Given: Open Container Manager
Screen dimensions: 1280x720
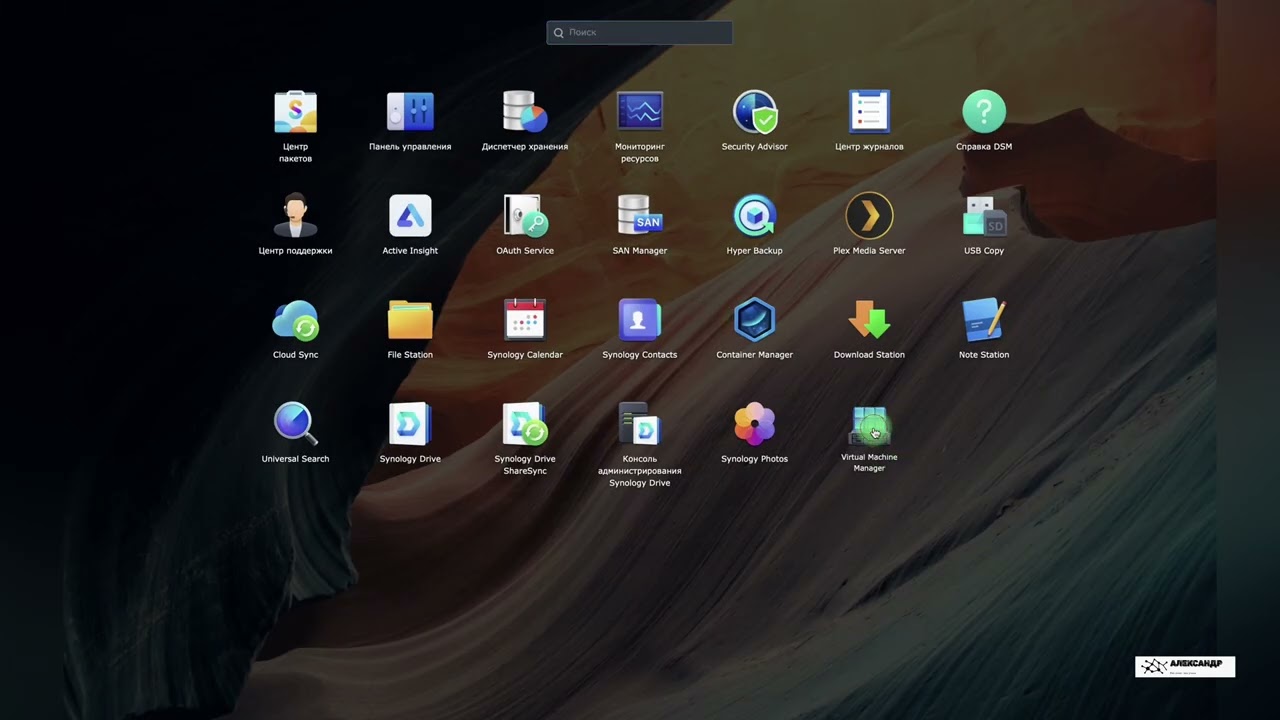Looking at the screenshot, I should click(755, 320).
